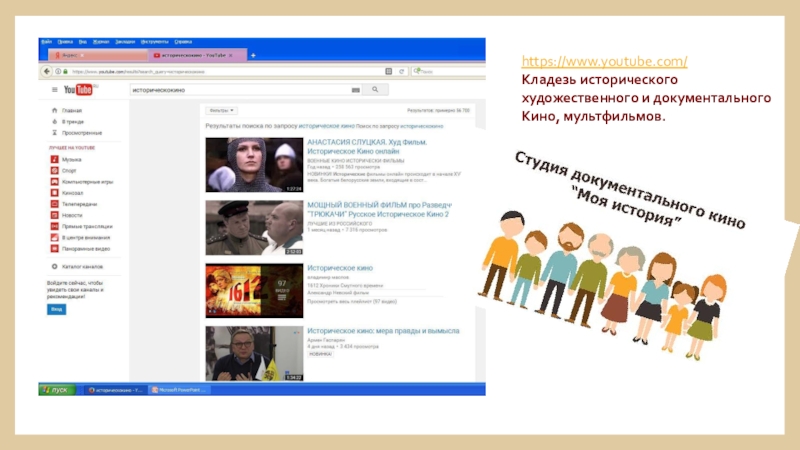Click В центре внимания red icon
The width and height of the screenshot is (800, 450).
(x=55, y=238)
